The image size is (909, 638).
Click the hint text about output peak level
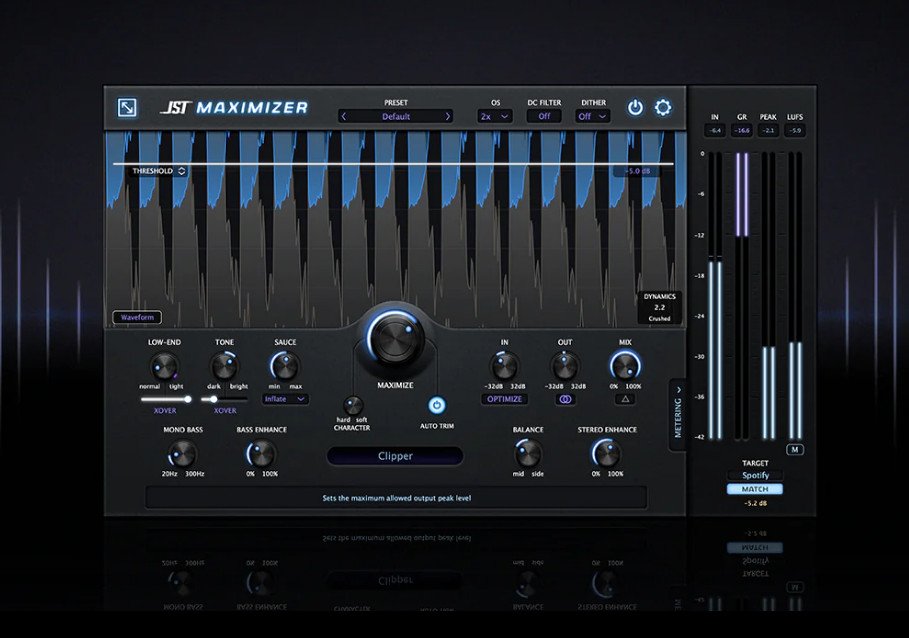coord(397,498)
